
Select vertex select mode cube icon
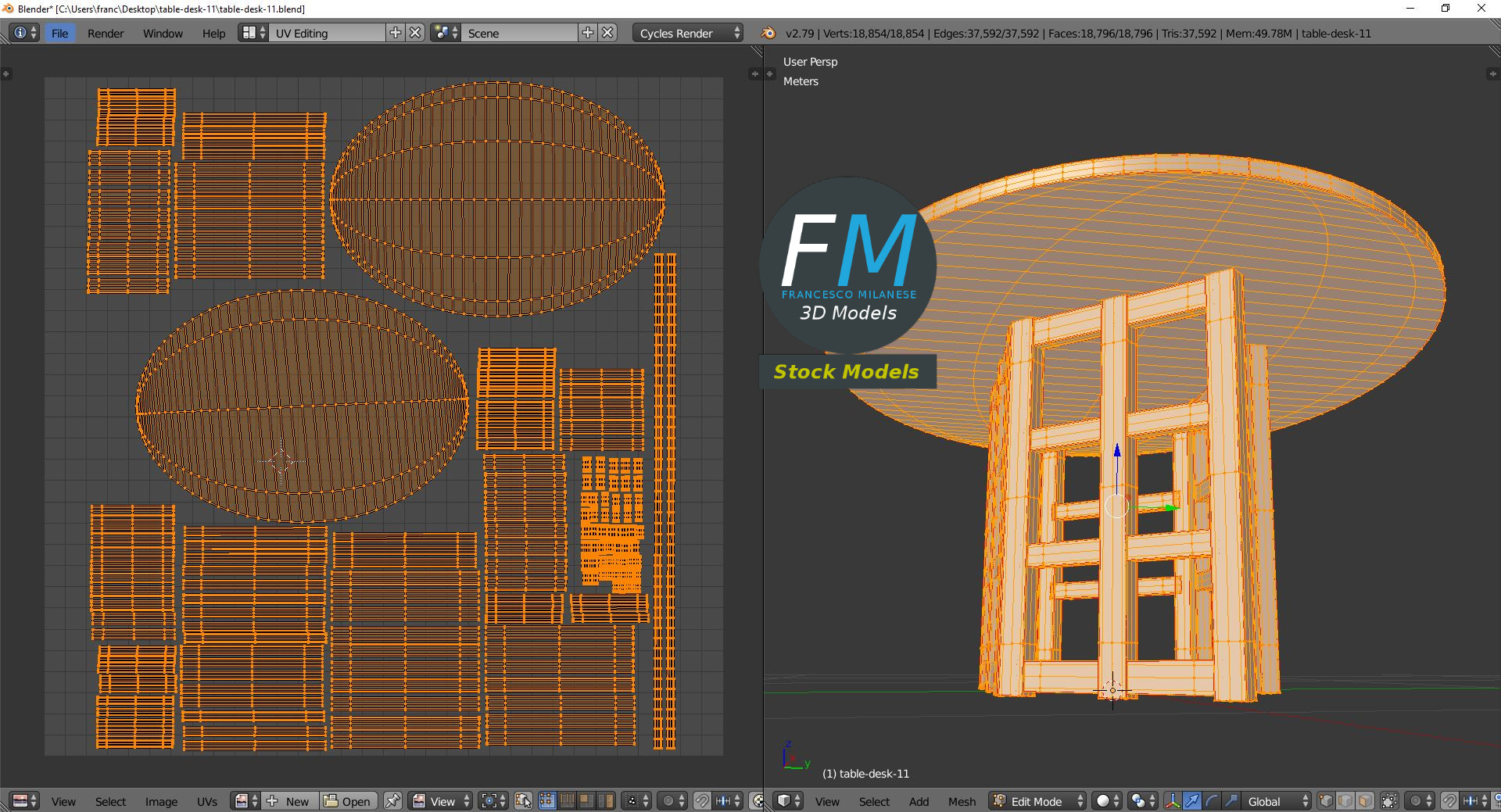point(1326,801)
